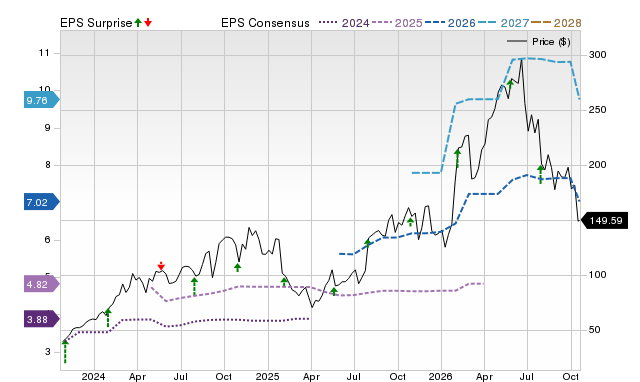Viewport: 640px width, 382px height.
Task: Click the green surprise arrow after April 2025
Action: [x=334, y=291]
